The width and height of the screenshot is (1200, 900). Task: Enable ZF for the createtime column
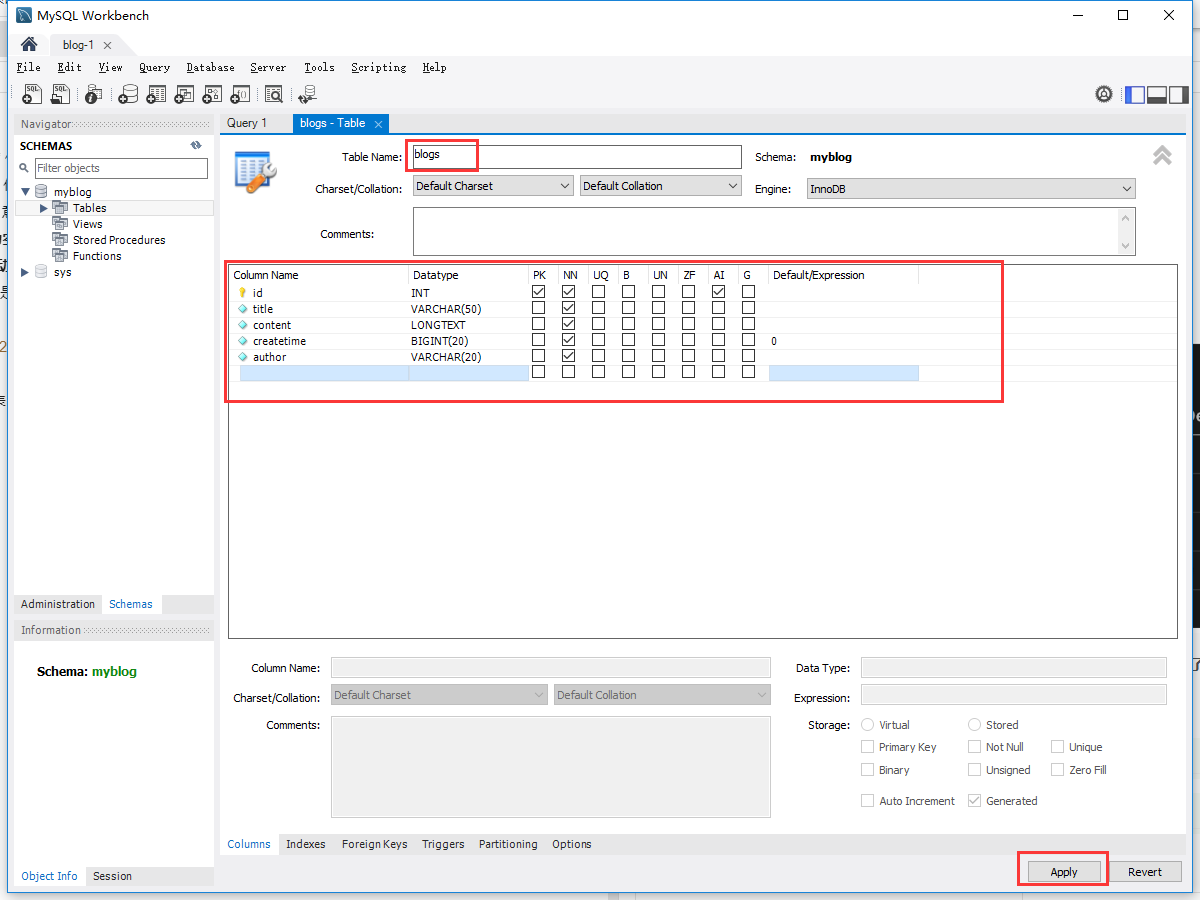(x=689, y=340)
